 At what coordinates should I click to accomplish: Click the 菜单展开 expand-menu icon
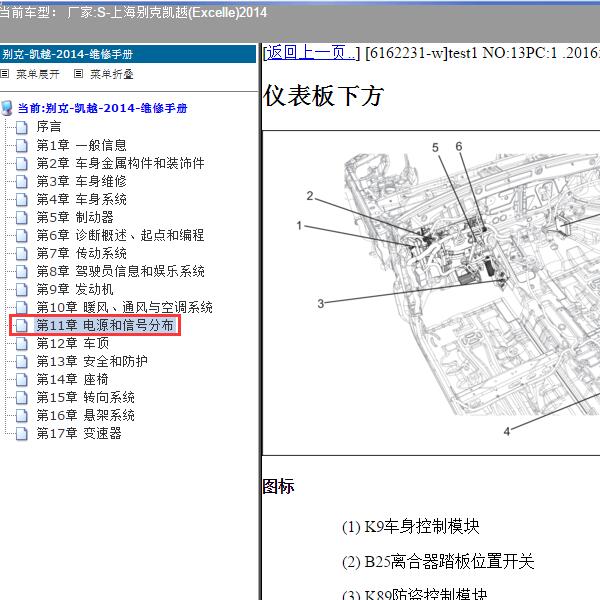(x=5, y=73)
